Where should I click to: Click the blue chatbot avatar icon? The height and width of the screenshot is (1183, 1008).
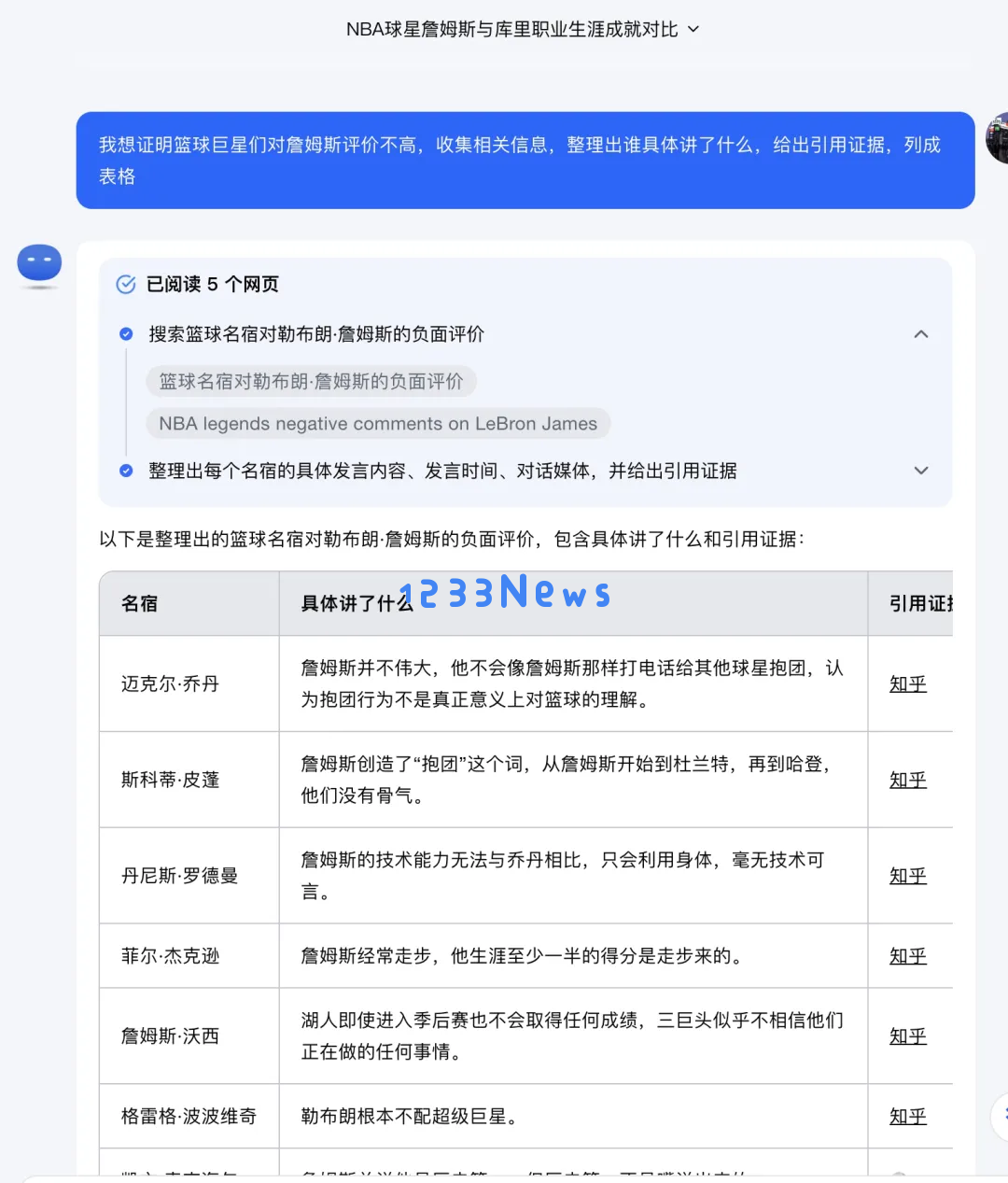pos(39,263)
